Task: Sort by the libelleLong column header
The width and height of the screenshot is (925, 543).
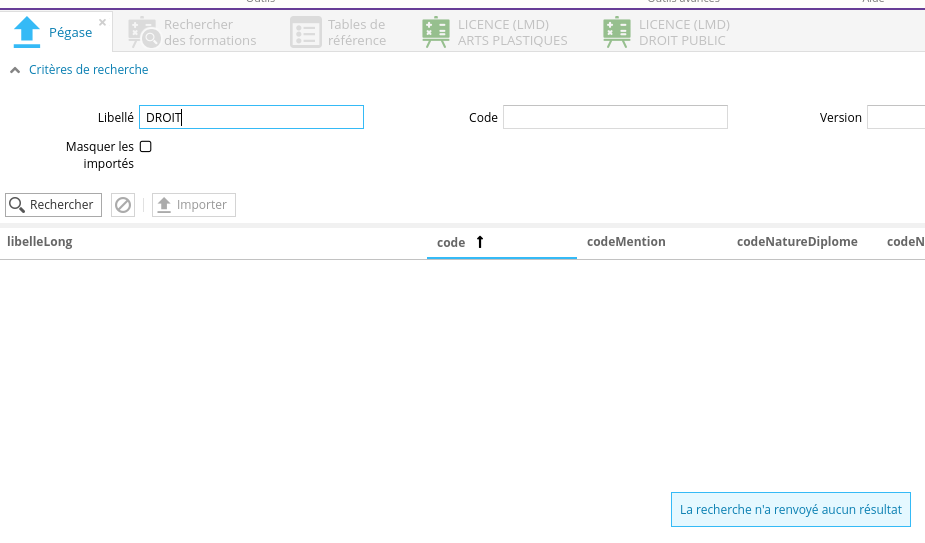Action: click(x=40, y=242)
